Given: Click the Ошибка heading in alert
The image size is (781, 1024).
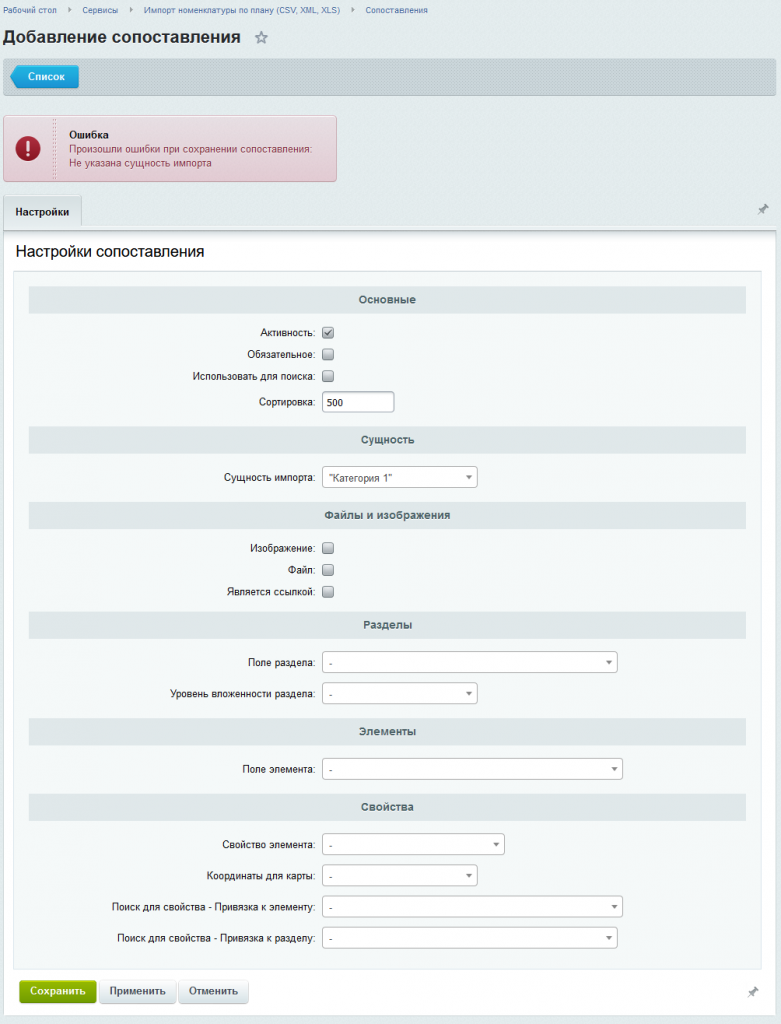Looking at the screenshot, I should pos(89,135).
